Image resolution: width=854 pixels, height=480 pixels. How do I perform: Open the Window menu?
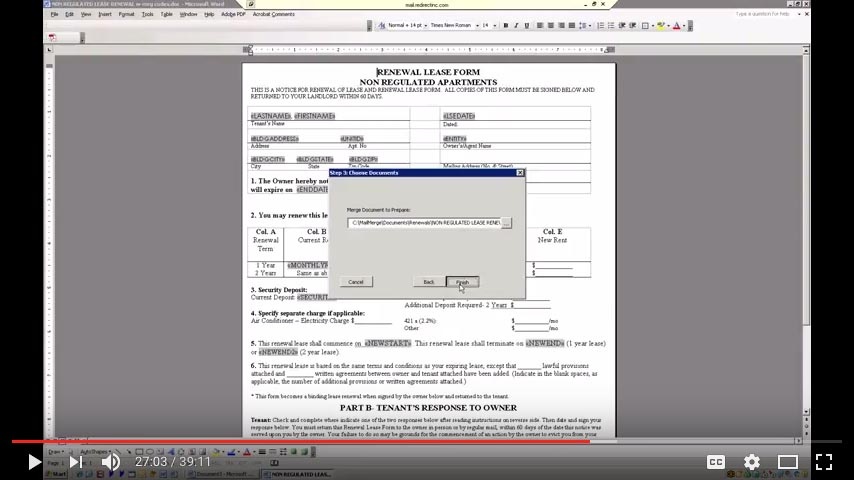click(188, 14)
